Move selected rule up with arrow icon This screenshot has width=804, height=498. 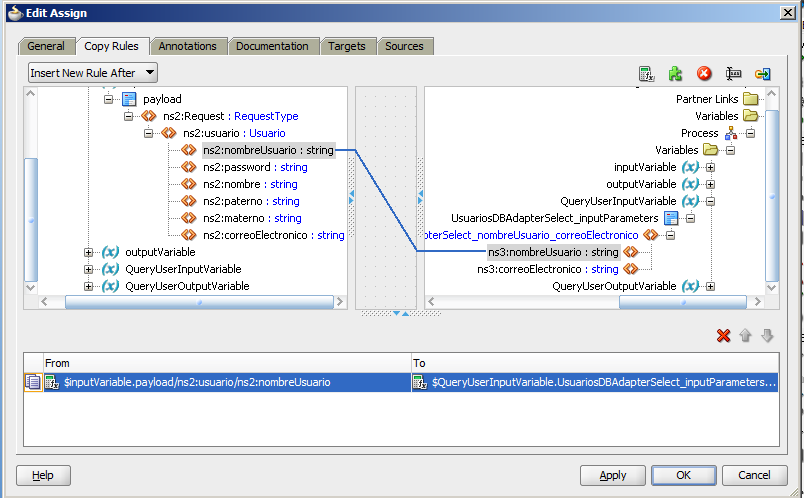[x=746, y=336]
